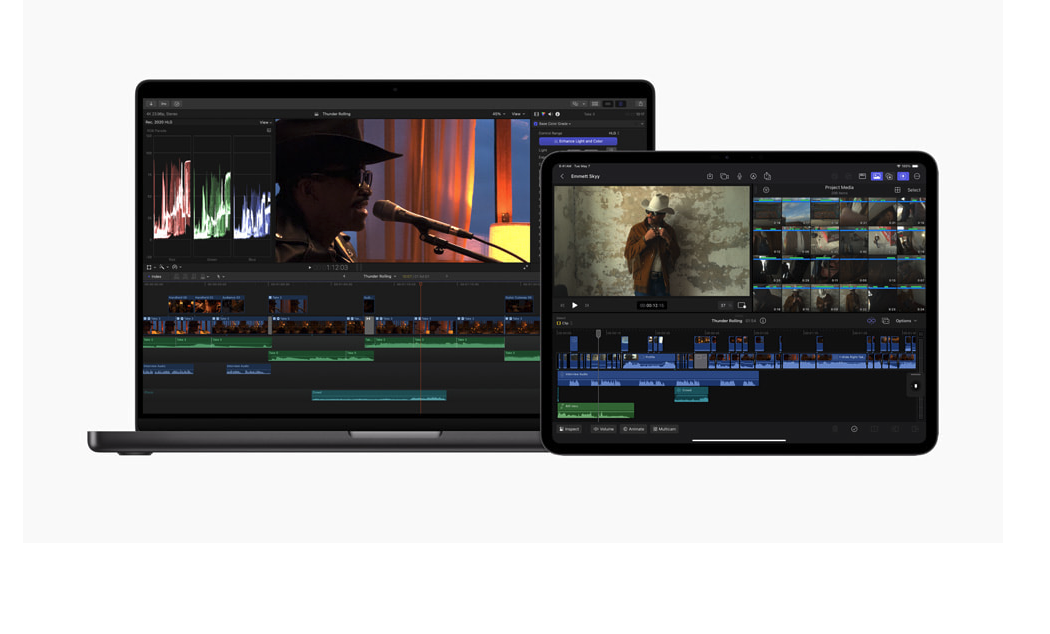The width and height of the screenshot is (1050, 634).
Task: Open the Volume tab on iPad
Action: tap(603, 429)
